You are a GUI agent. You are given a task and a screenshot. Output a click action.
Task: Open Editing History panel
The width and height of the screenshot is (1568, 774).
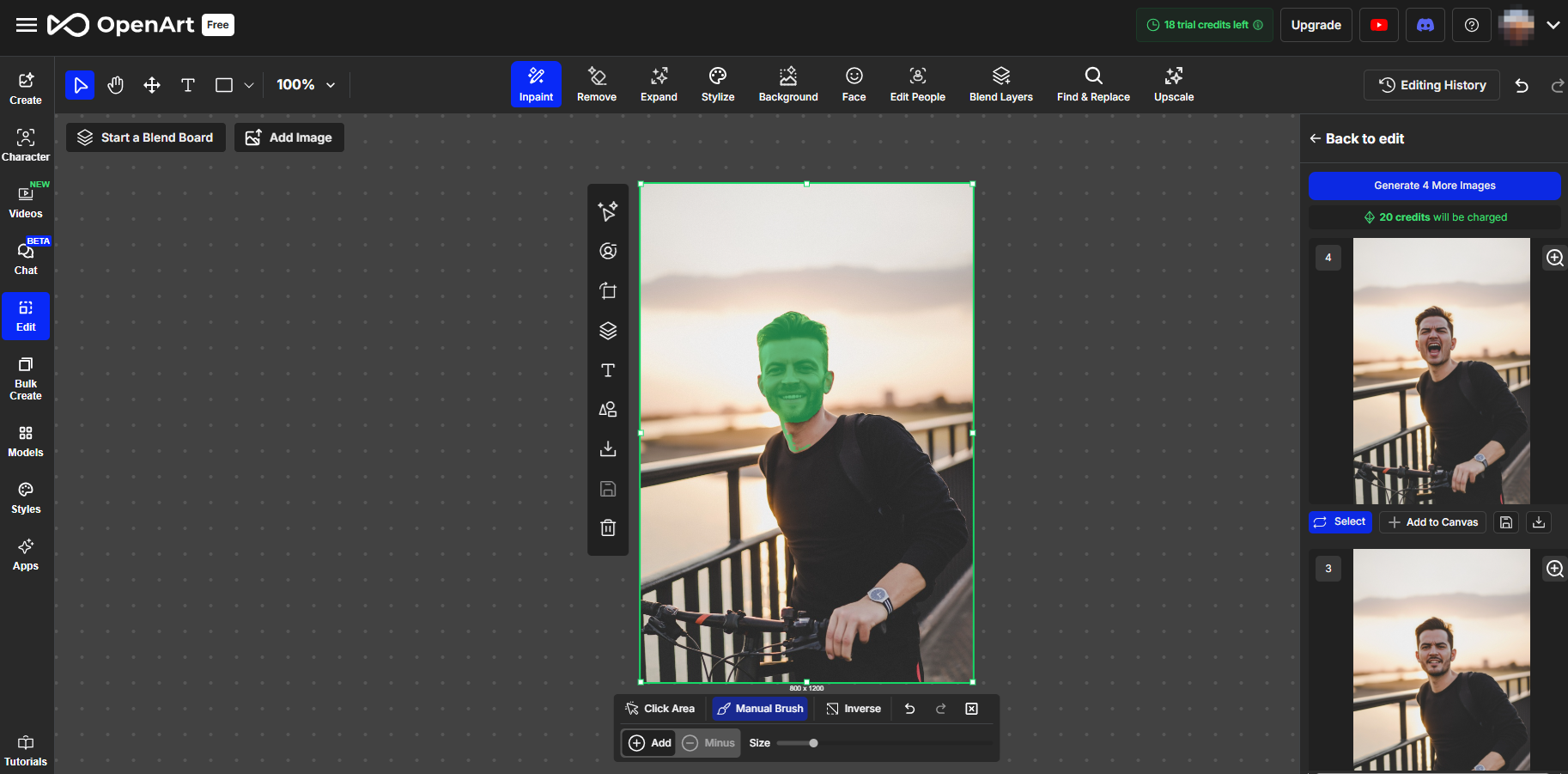pos(1431,85)
